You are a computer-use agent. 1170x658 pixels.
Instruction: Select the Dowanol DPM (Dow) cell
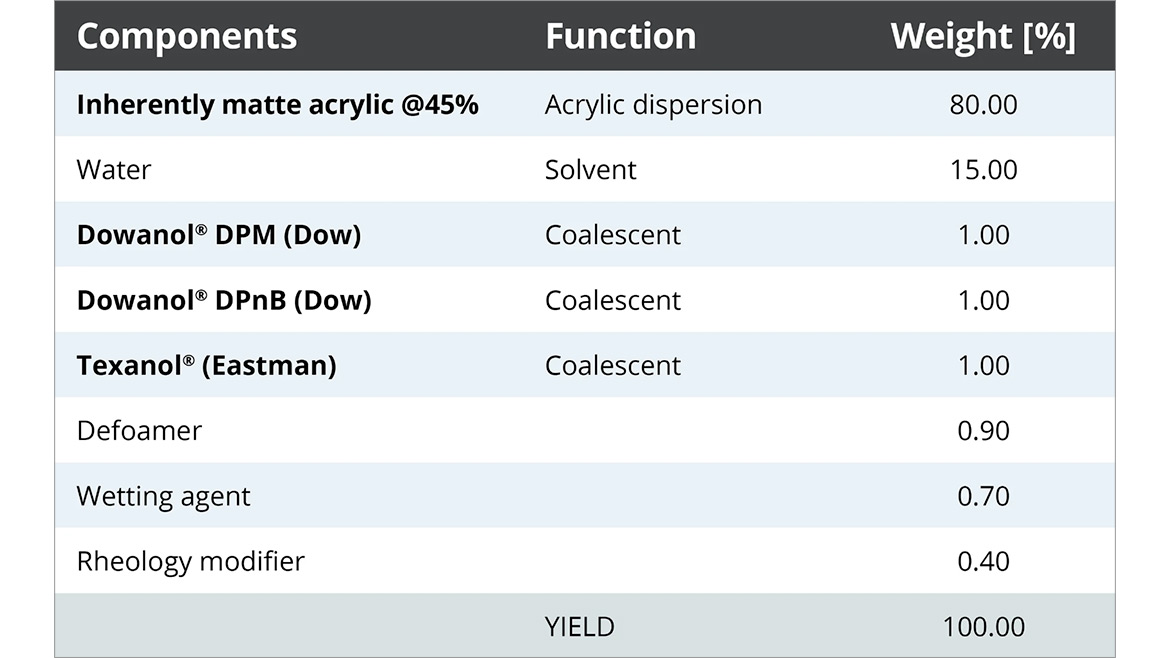click(218, 235)
